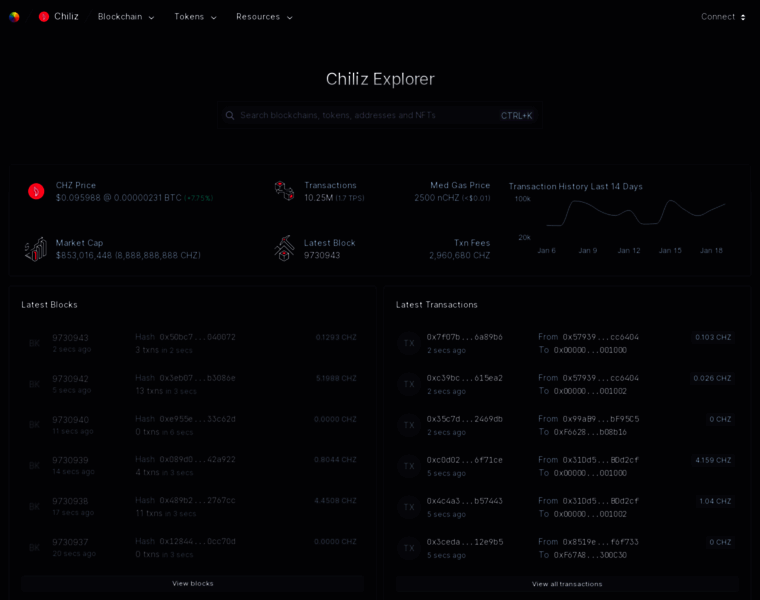Click BK icon for block 9730939
This screenshot has height=600, width=760.
tap(34, 466)
